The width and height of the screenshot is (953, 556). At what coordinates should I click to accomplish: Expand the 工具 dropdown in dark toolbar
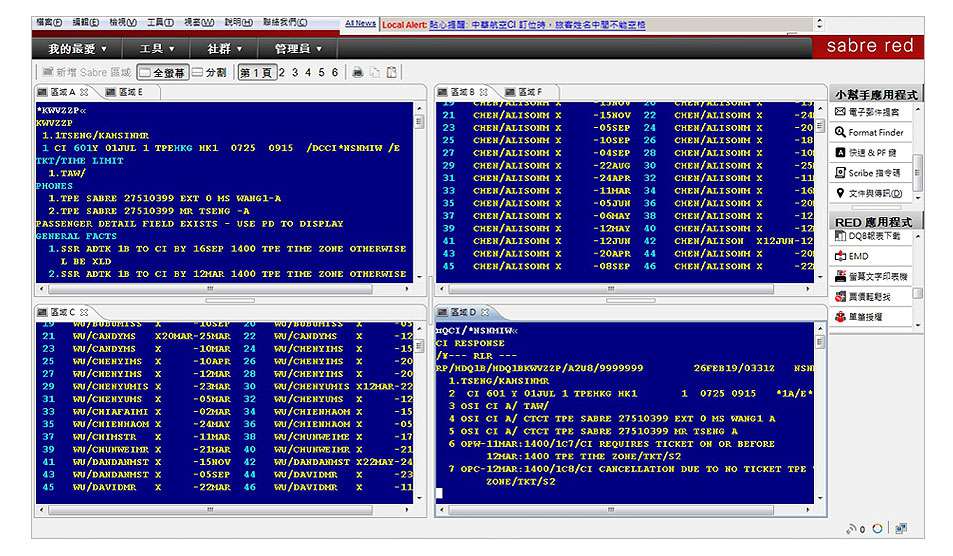[x=157, y=49]
